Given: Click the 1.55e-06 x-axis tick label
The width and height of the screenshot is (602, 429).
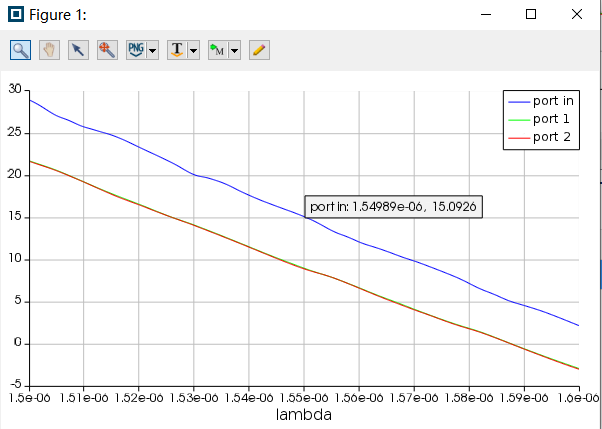Looking at the screenshot, I should (304, 398).
